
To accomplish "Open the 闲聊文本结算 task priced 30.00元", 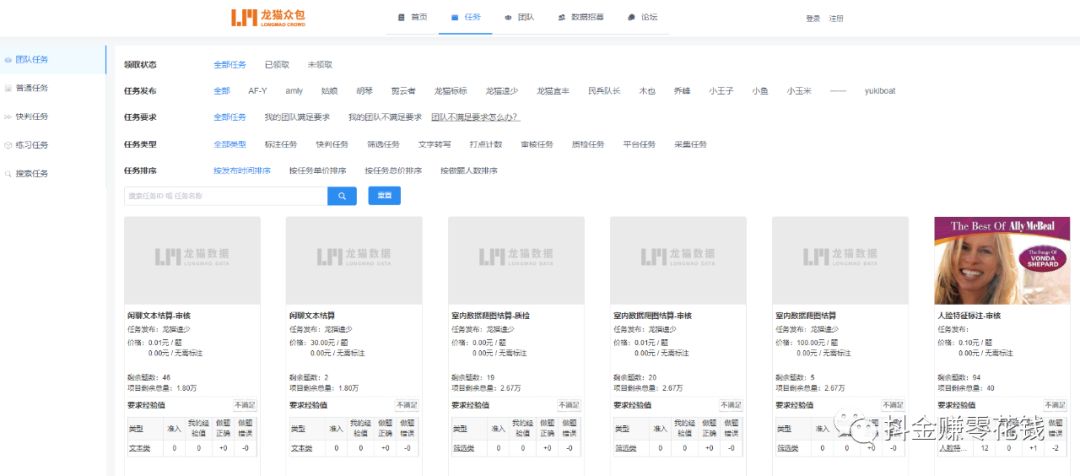I will tap(311, 316).
